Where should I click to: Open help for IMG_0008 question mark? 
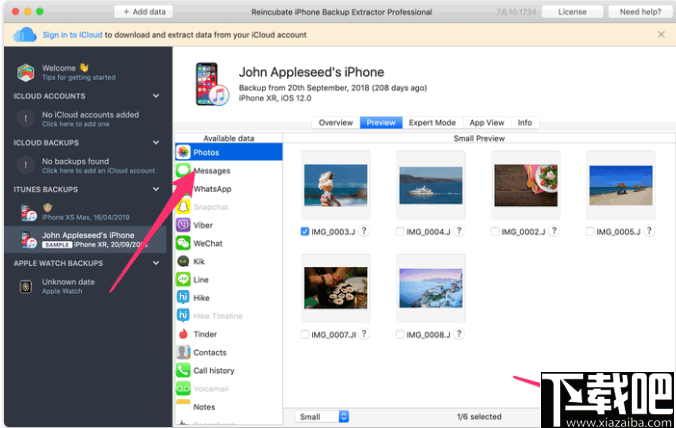pyautogui.click(x=460, y=334)
